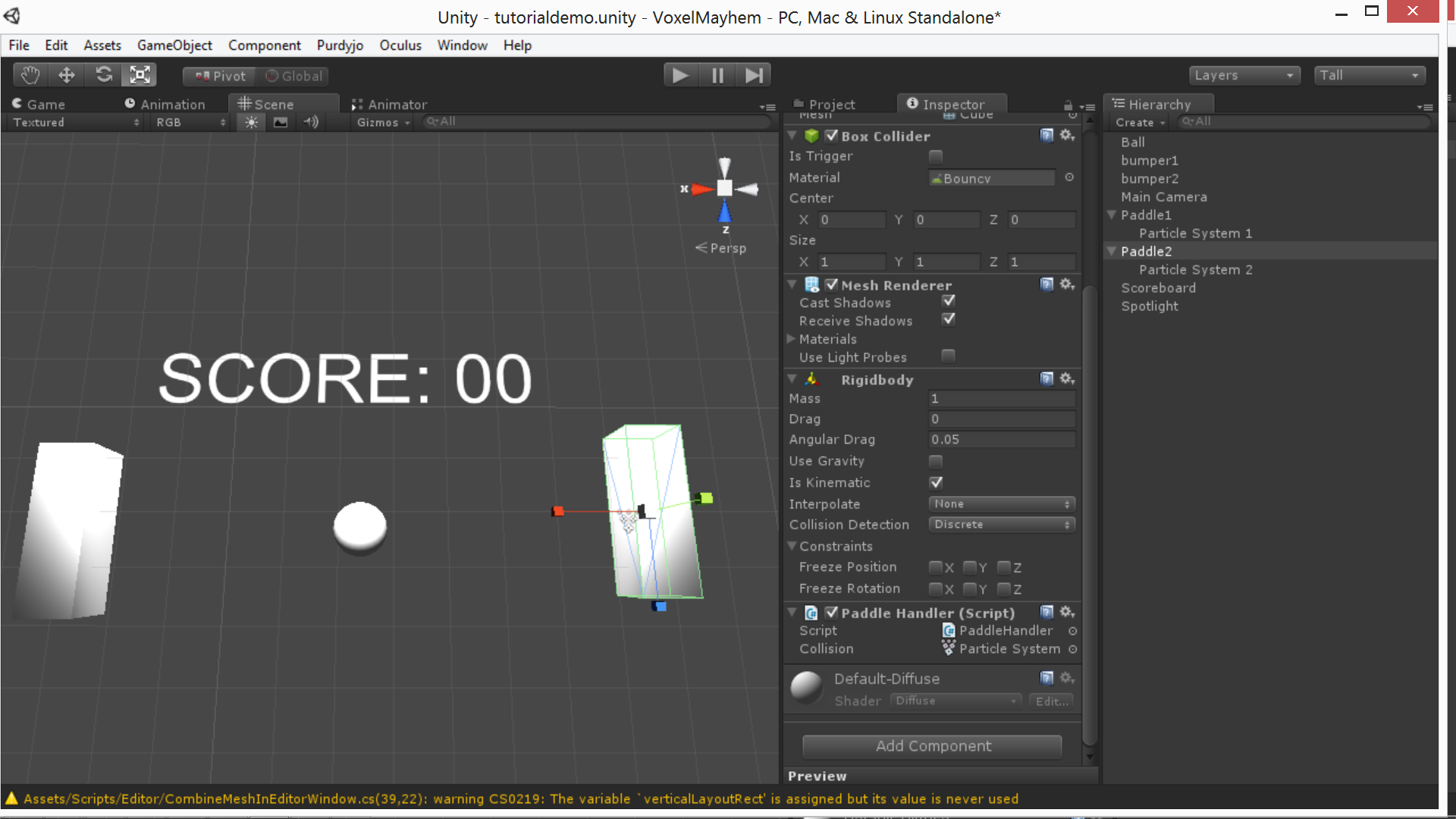Click the Rotate tool icon in toolbar

[x=103, y=75]
